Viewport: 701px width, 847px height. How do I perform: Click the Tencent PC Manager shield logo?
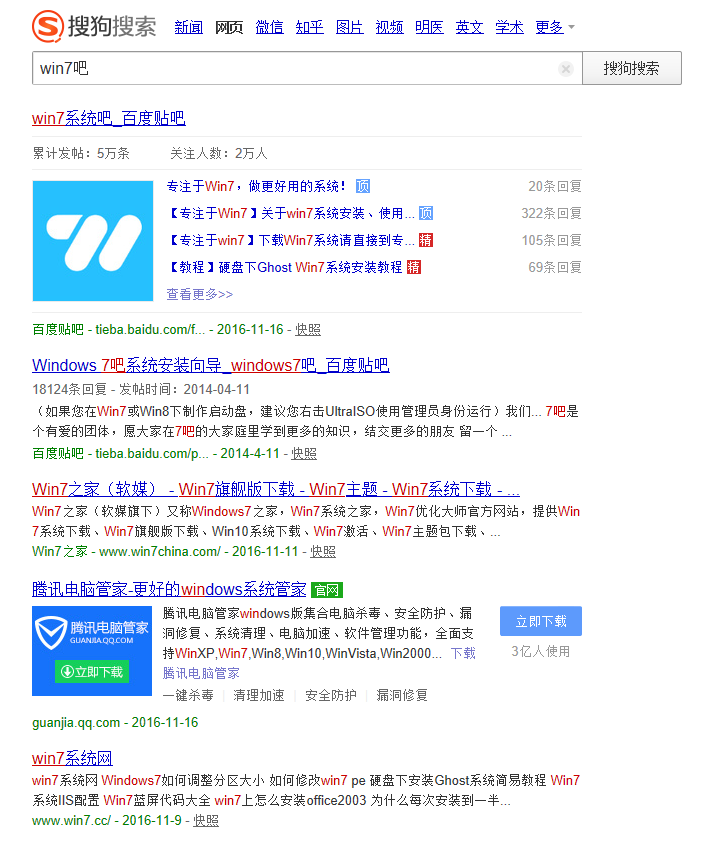pos(51,633)
